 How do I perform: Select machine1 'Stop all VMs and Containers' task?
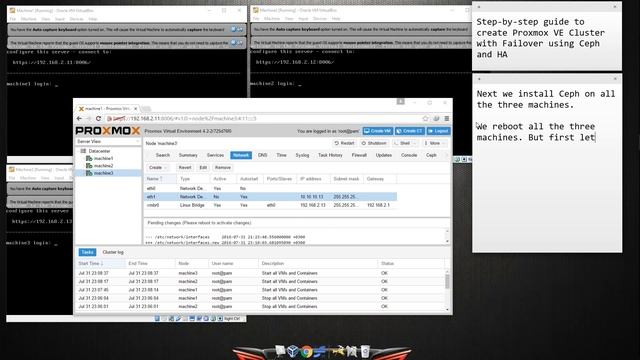point(260,298)
